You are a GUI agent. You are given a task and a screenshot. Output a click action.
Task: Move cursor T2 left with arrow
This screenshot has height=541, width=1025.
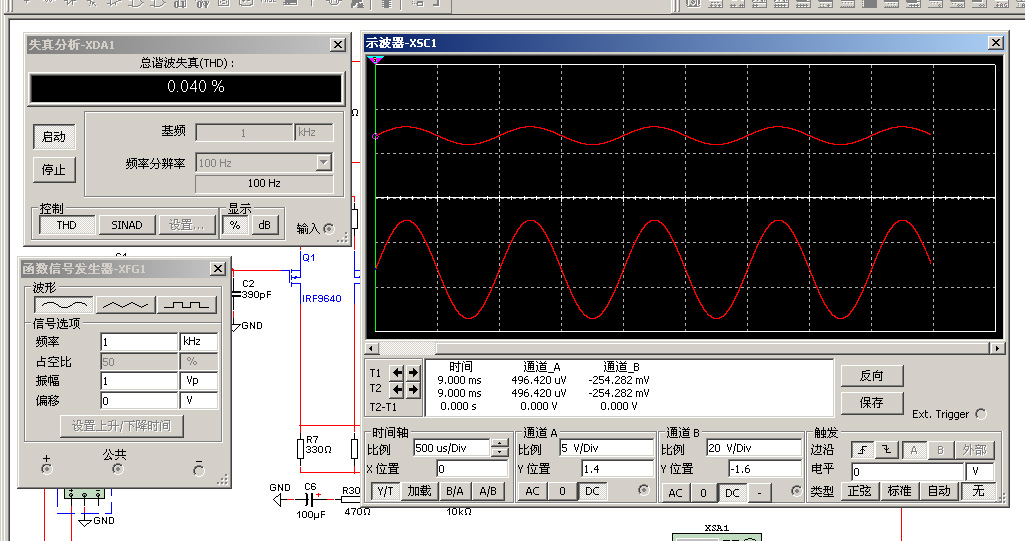click(x=397, y=389)
